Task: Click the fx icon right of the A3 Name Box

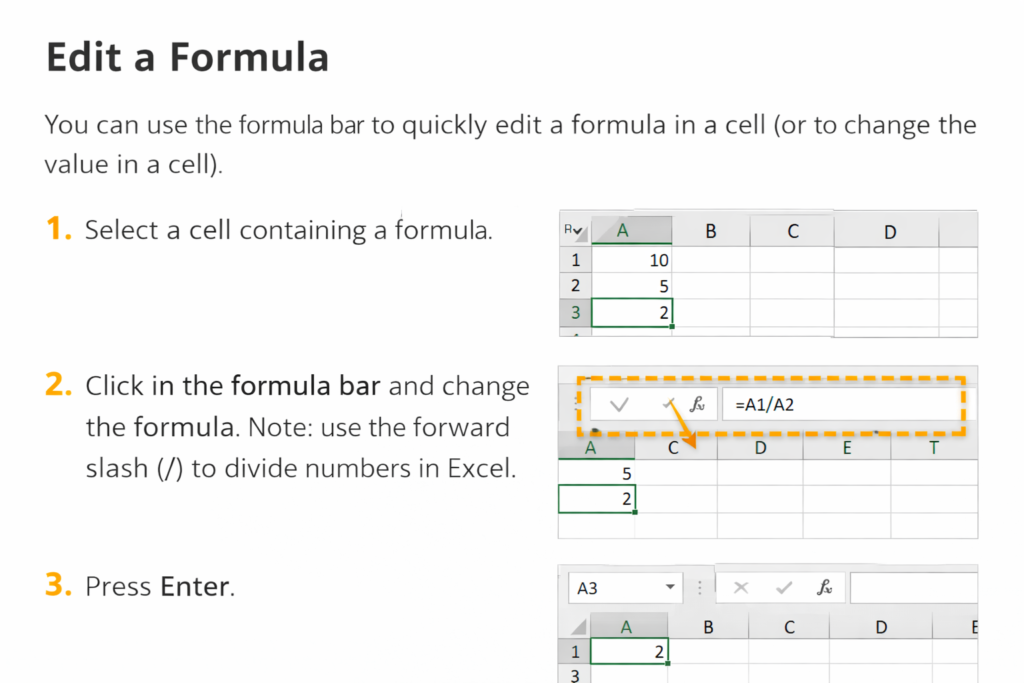Action: [825, 588]
